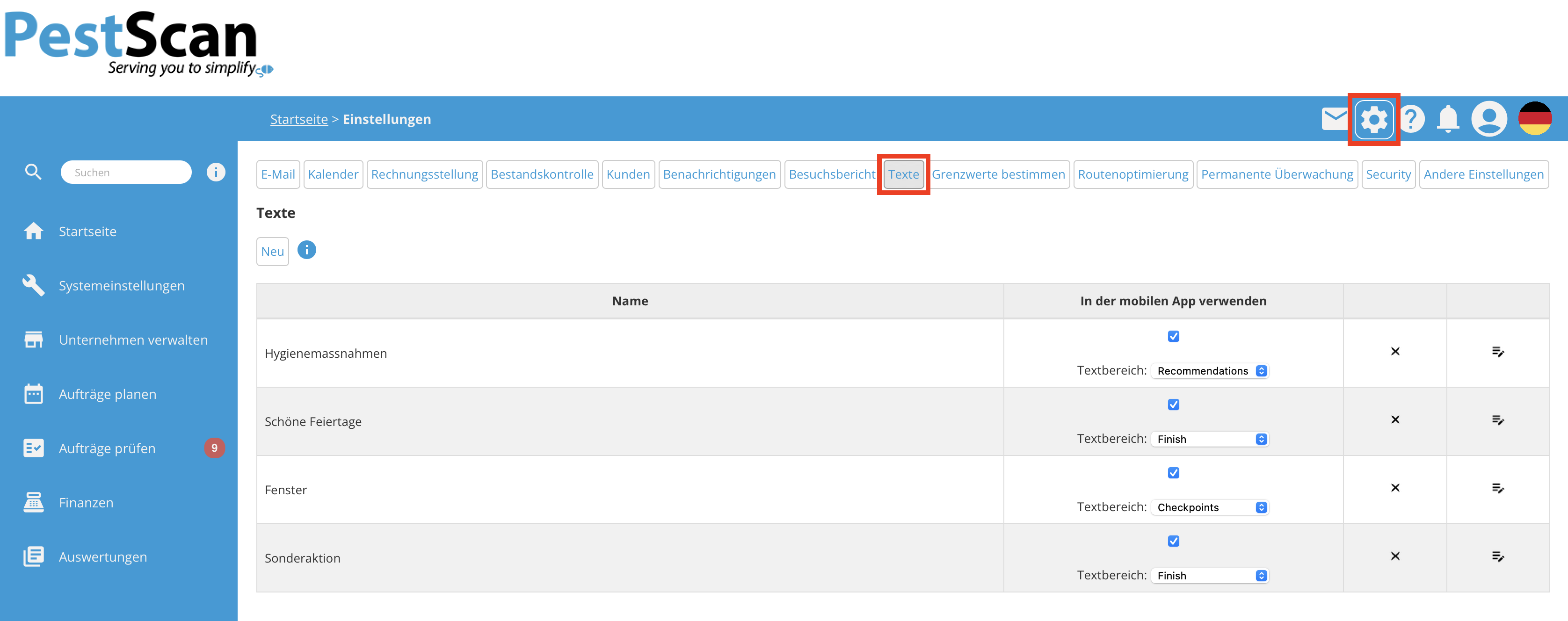Click the Neu button

[272, 251]
